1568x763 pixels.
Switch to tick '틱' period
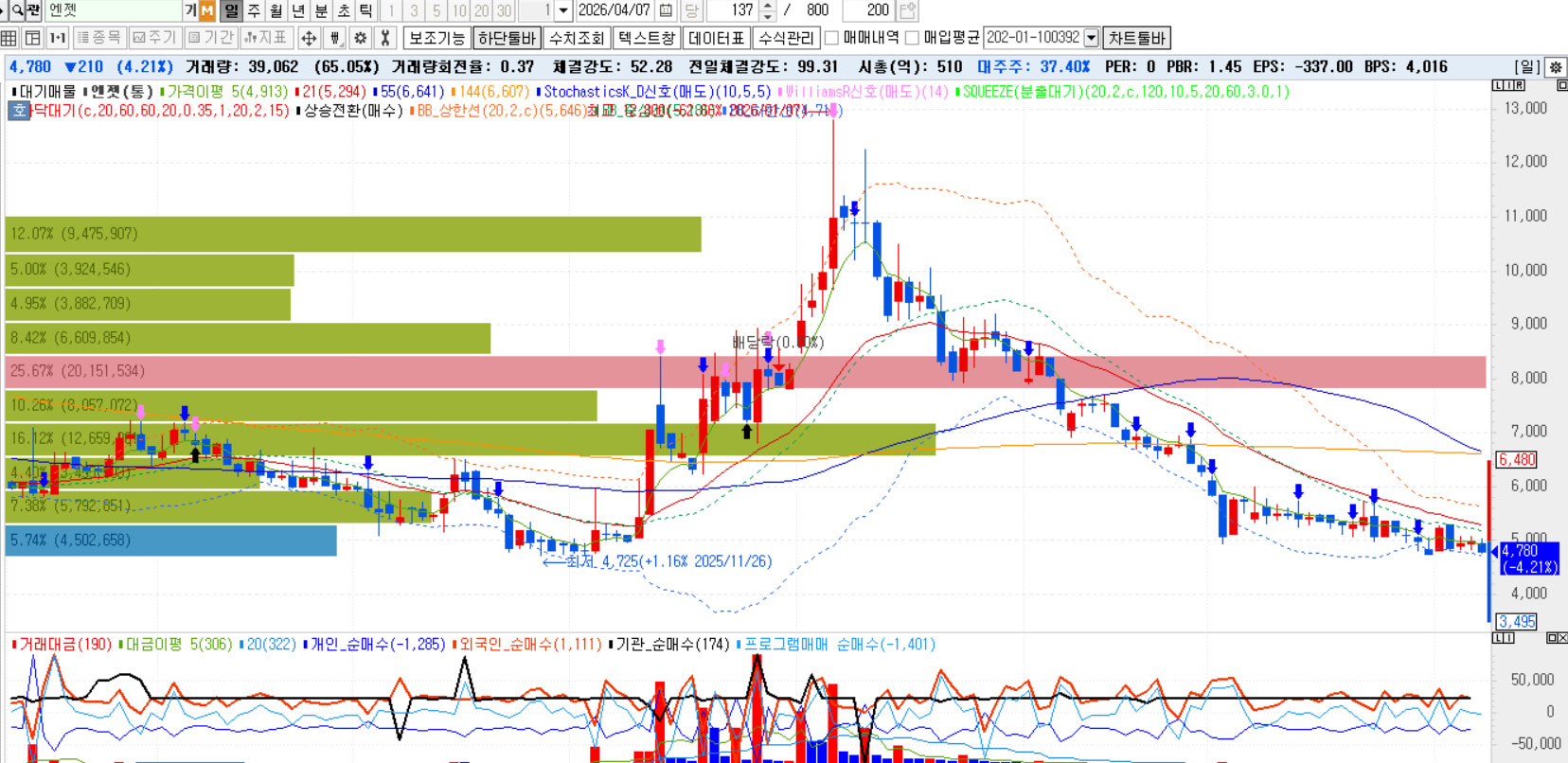point(366,10)
